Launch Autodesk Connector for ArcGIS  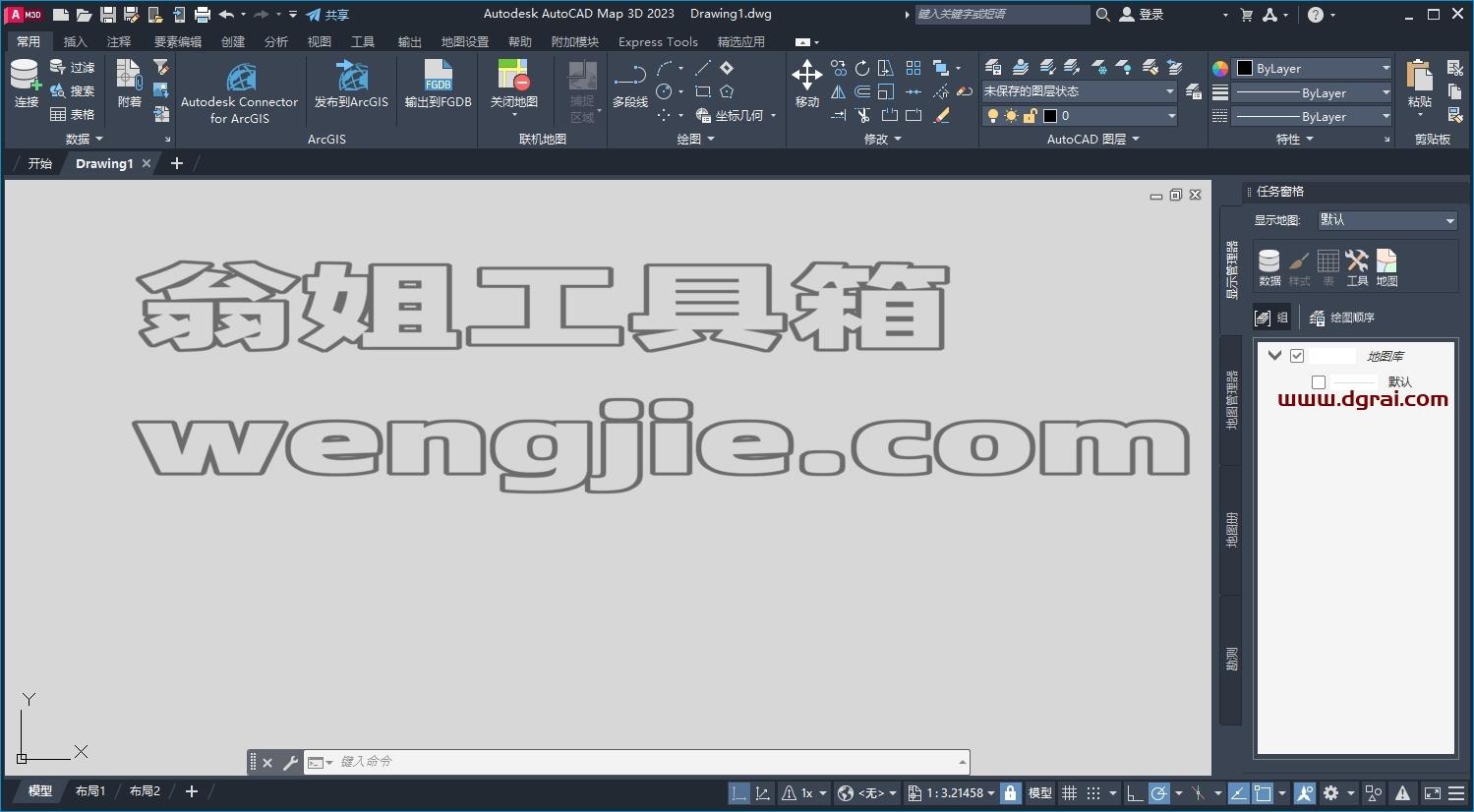coord(239,93)
